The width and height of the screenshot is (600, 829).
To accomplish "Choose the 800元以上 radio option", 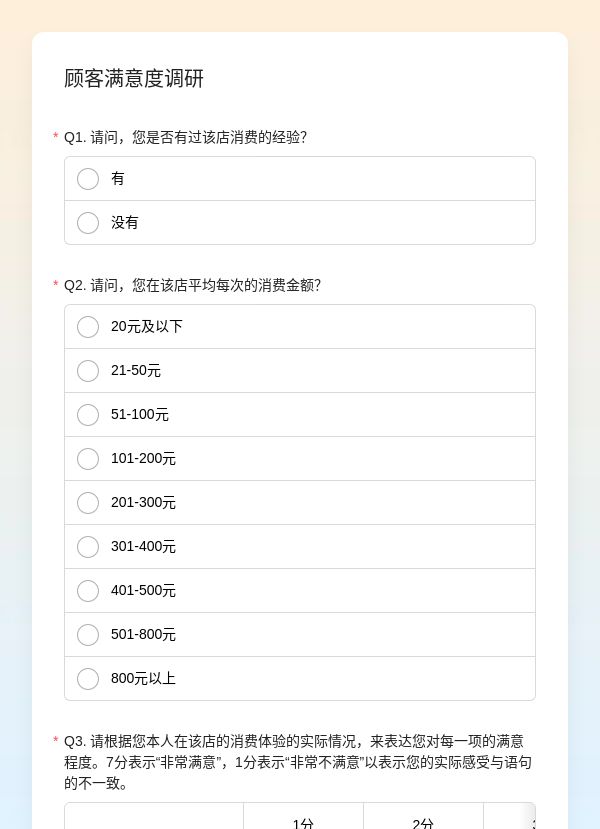I will coord(88,678).
